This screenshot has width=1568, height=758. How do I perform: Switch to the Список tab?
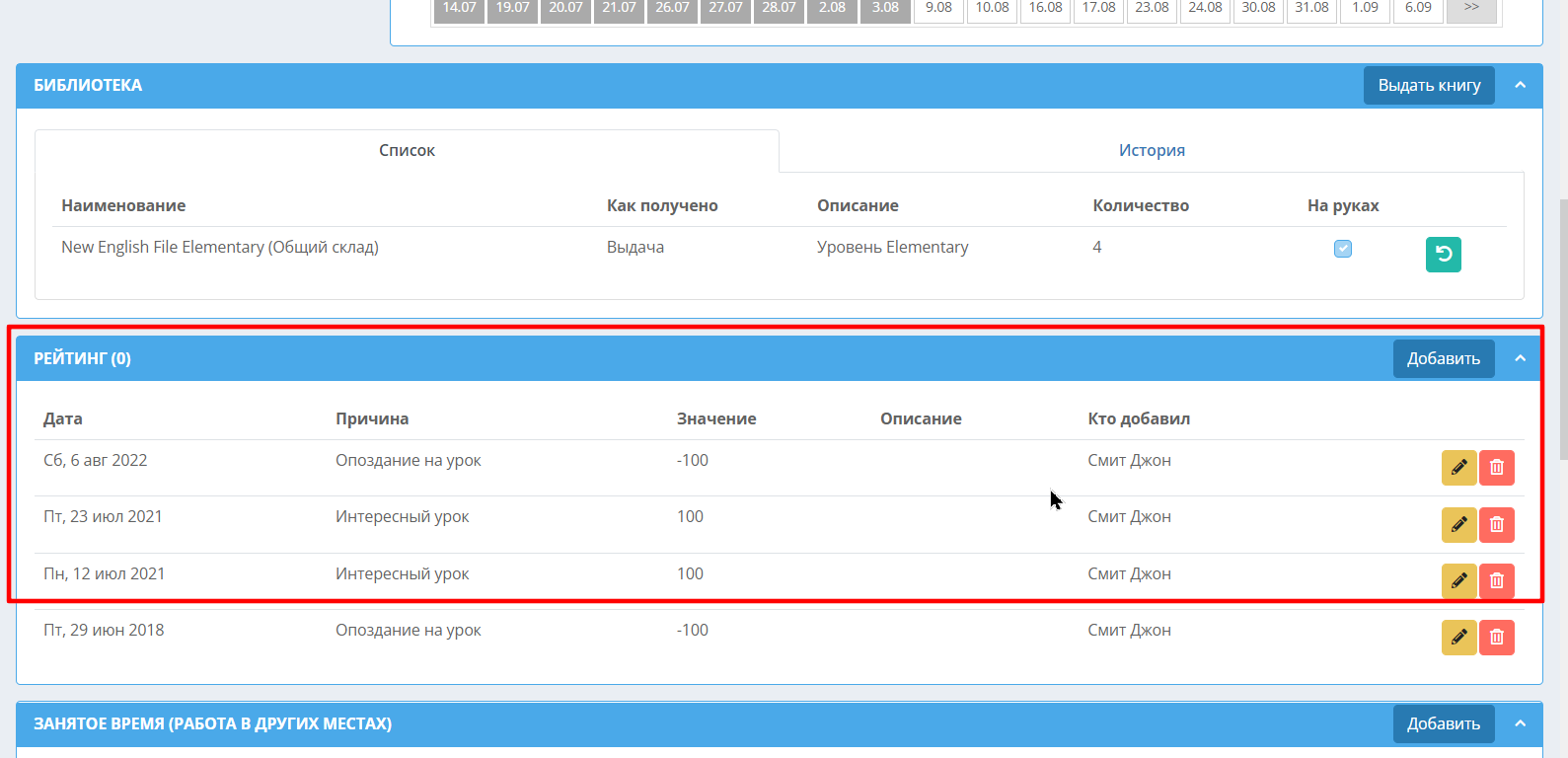407,150
